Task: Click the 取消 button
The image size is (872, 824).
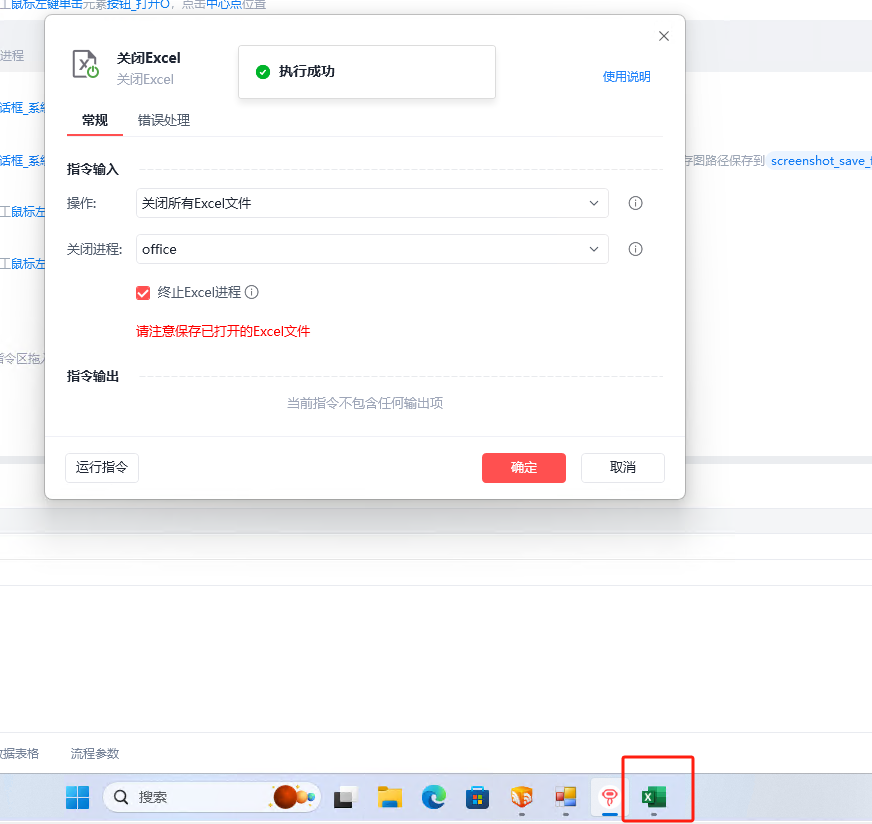Action: 623,468
